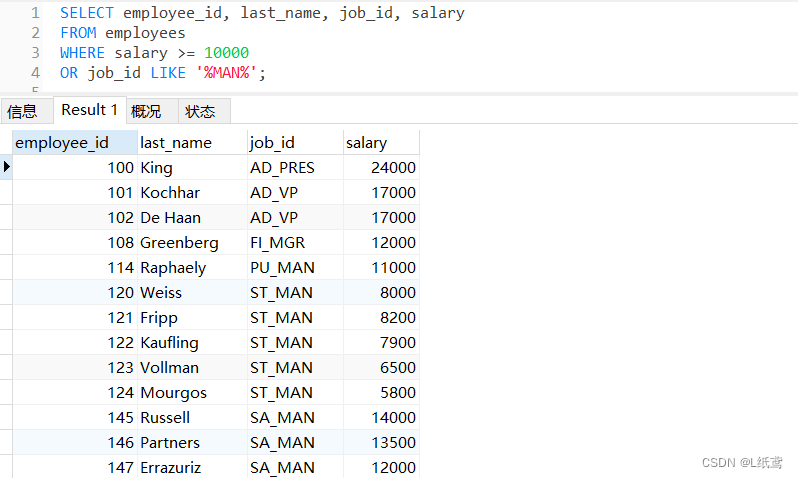Viewport: 798px width, 478px height.
Task: Switch to the 信息 tab
Action: [26, 110]
